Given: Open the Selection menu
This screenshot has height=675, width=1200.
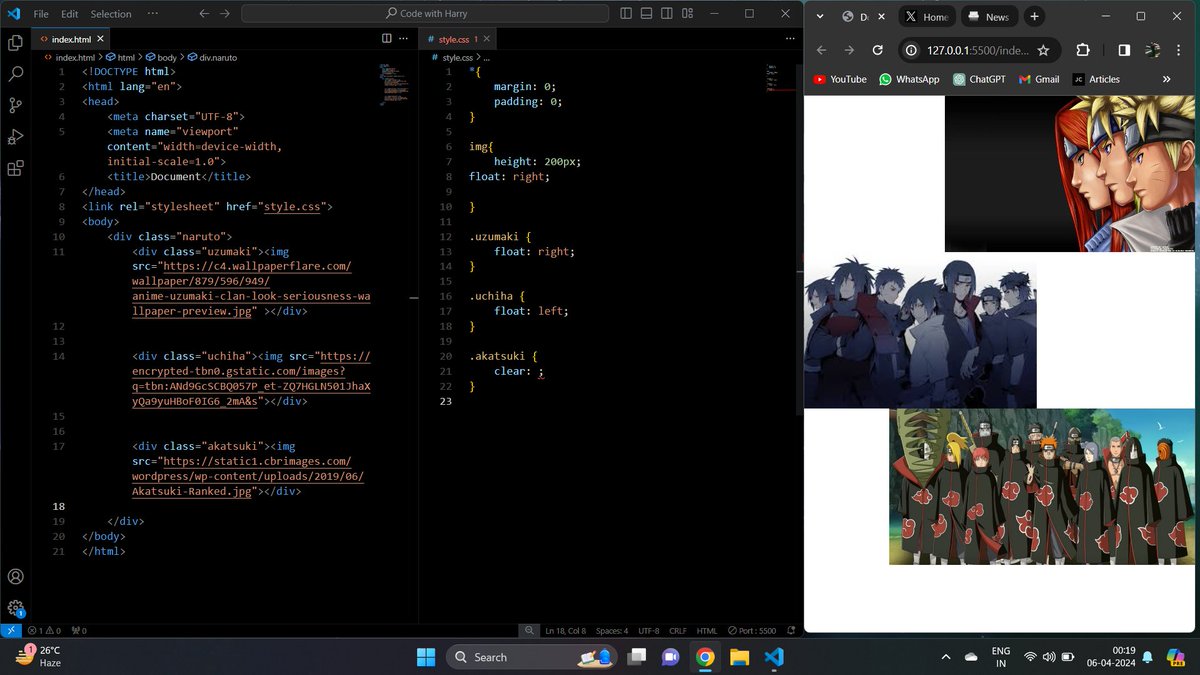Looking at the screenshot, I should click(111, 14).
